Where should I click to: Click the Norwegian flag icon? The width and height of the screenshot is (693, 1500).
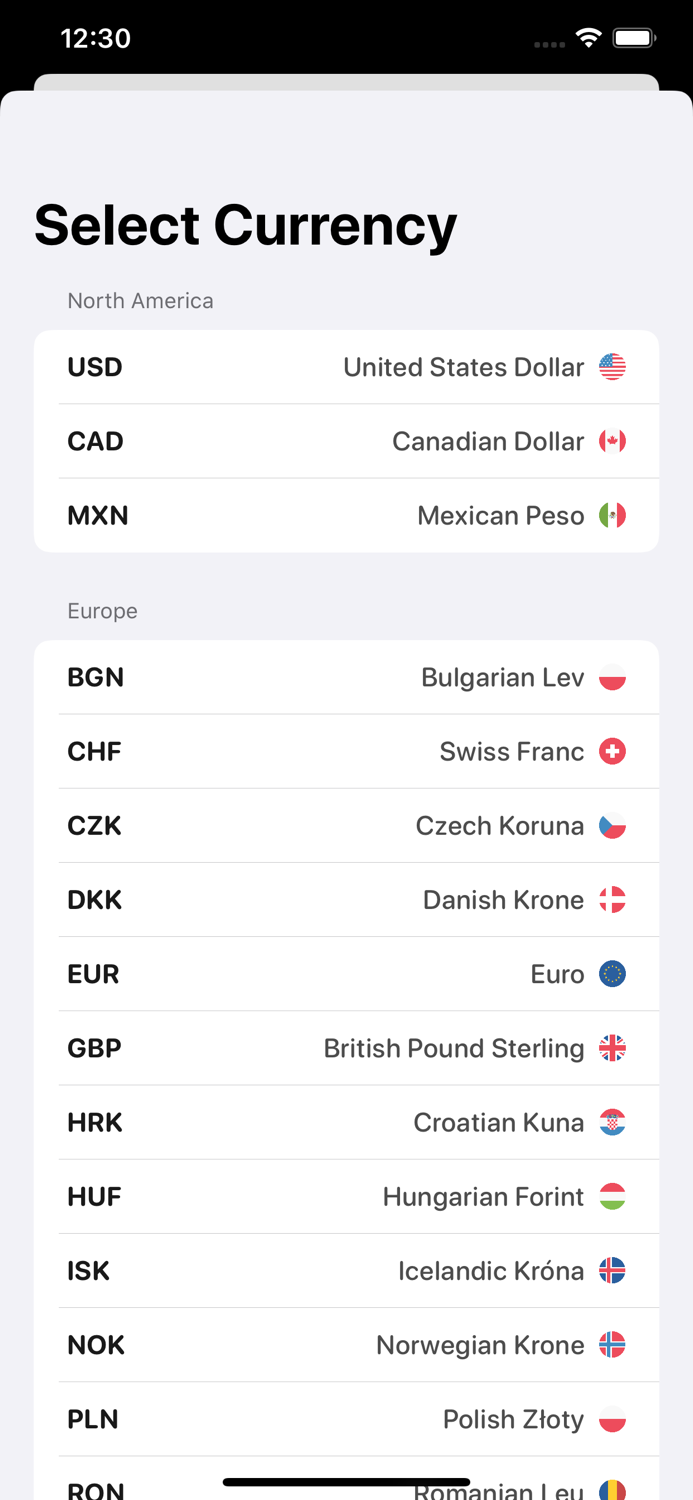[613, 1345]
